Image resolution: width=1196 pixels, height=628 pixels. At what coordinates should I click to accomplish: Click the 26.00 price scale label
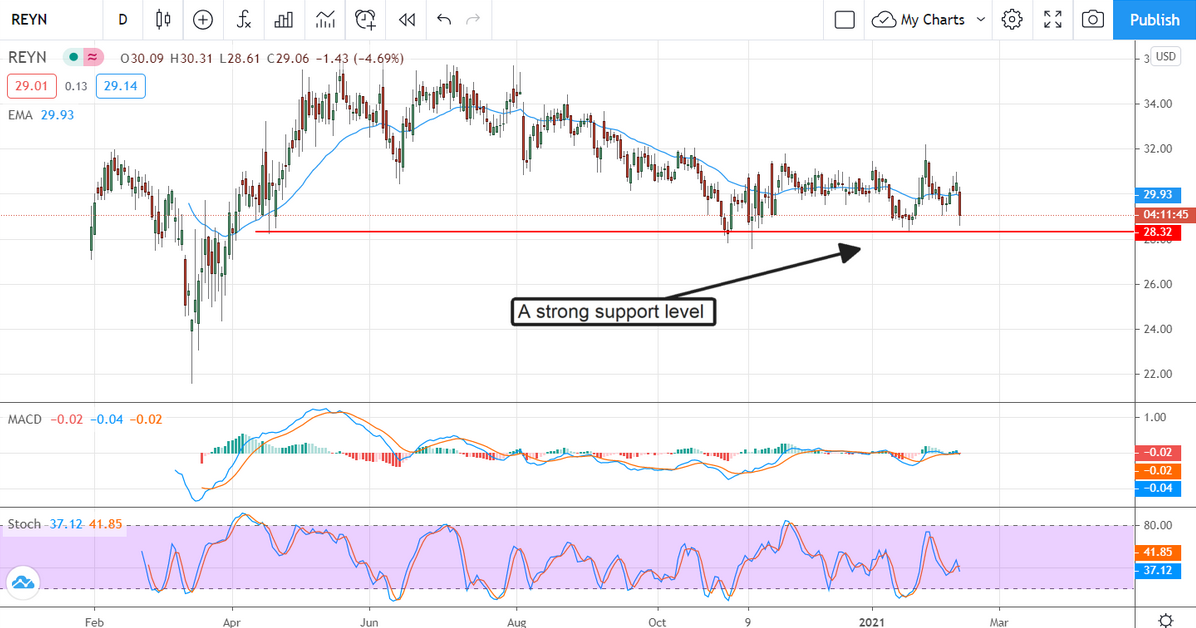pos(1157,285)
